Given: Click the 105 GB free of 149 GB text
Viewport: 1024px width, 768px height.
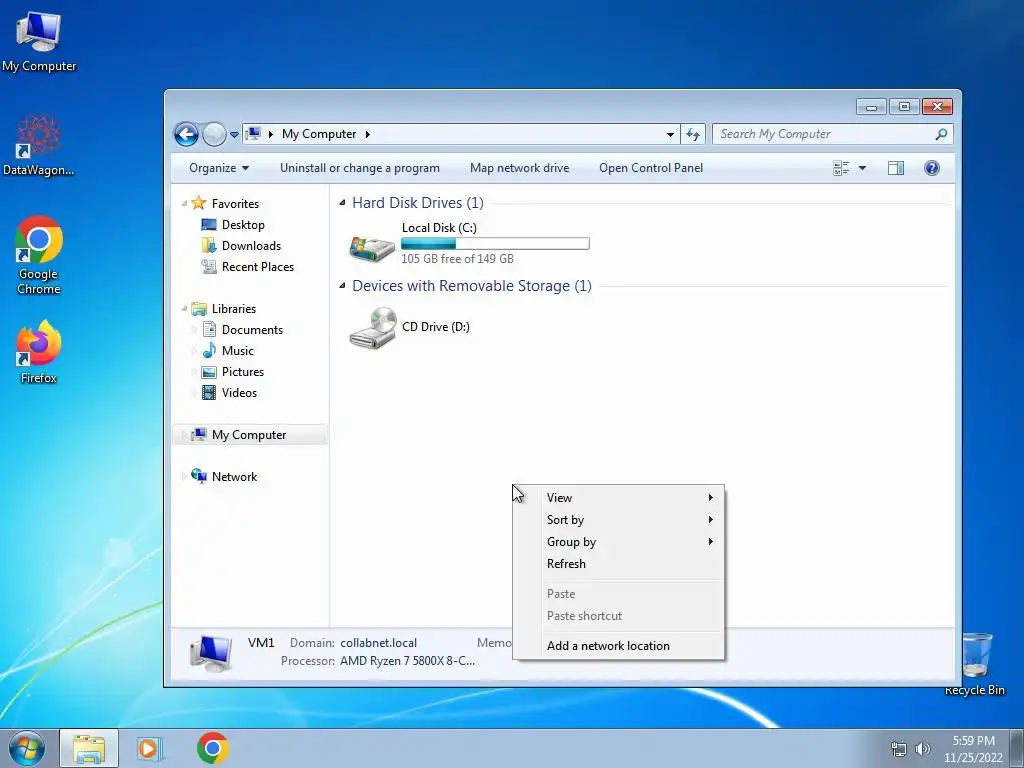Looking at the screenshot, I should tap(457, 259).
